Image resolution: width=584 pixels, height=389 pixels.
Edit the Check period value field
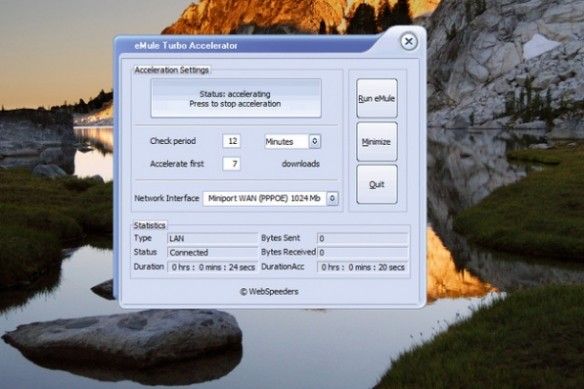[232, 141]
